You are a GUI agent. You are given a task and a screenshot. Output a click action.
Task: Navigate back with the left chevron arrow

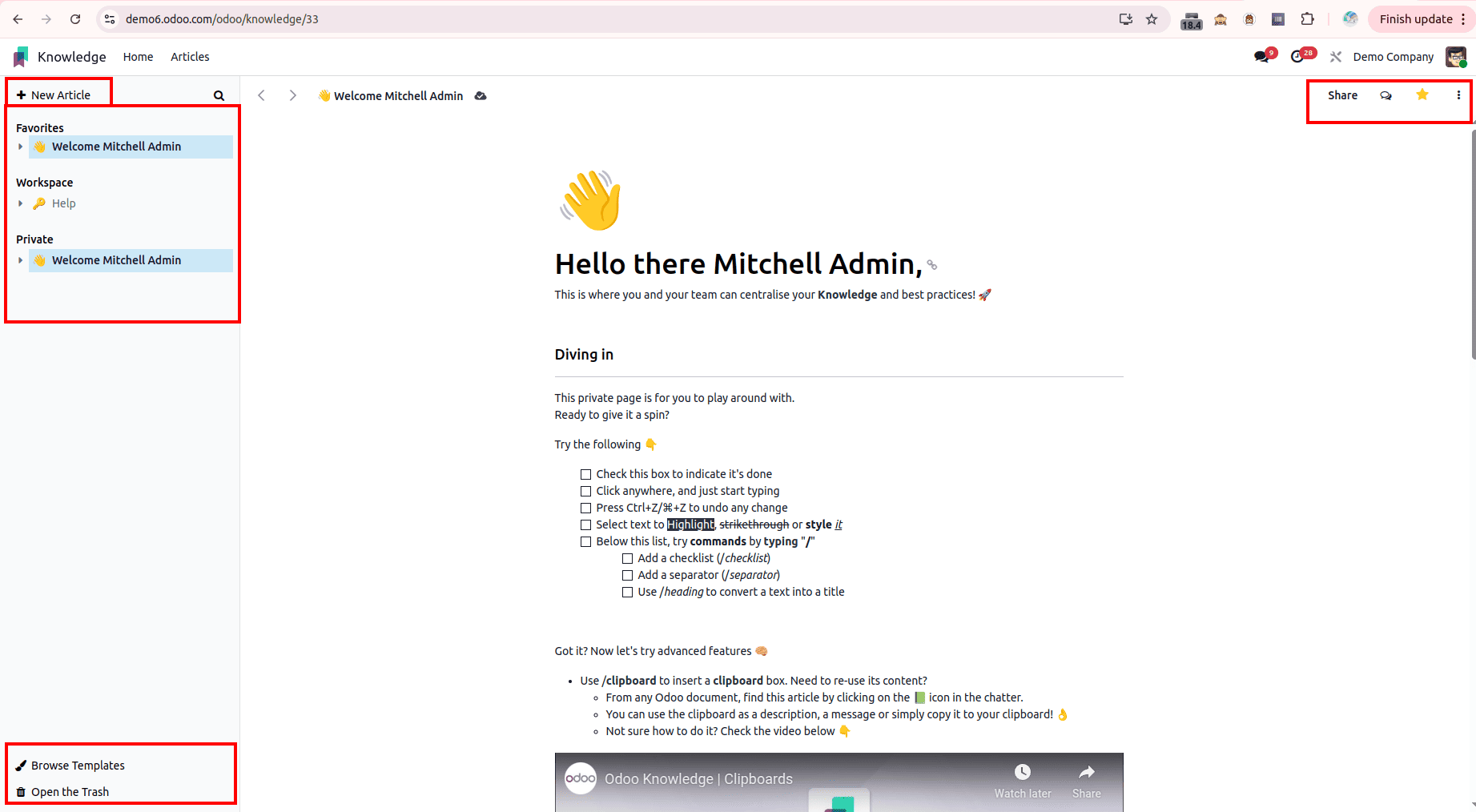(262, 94)
